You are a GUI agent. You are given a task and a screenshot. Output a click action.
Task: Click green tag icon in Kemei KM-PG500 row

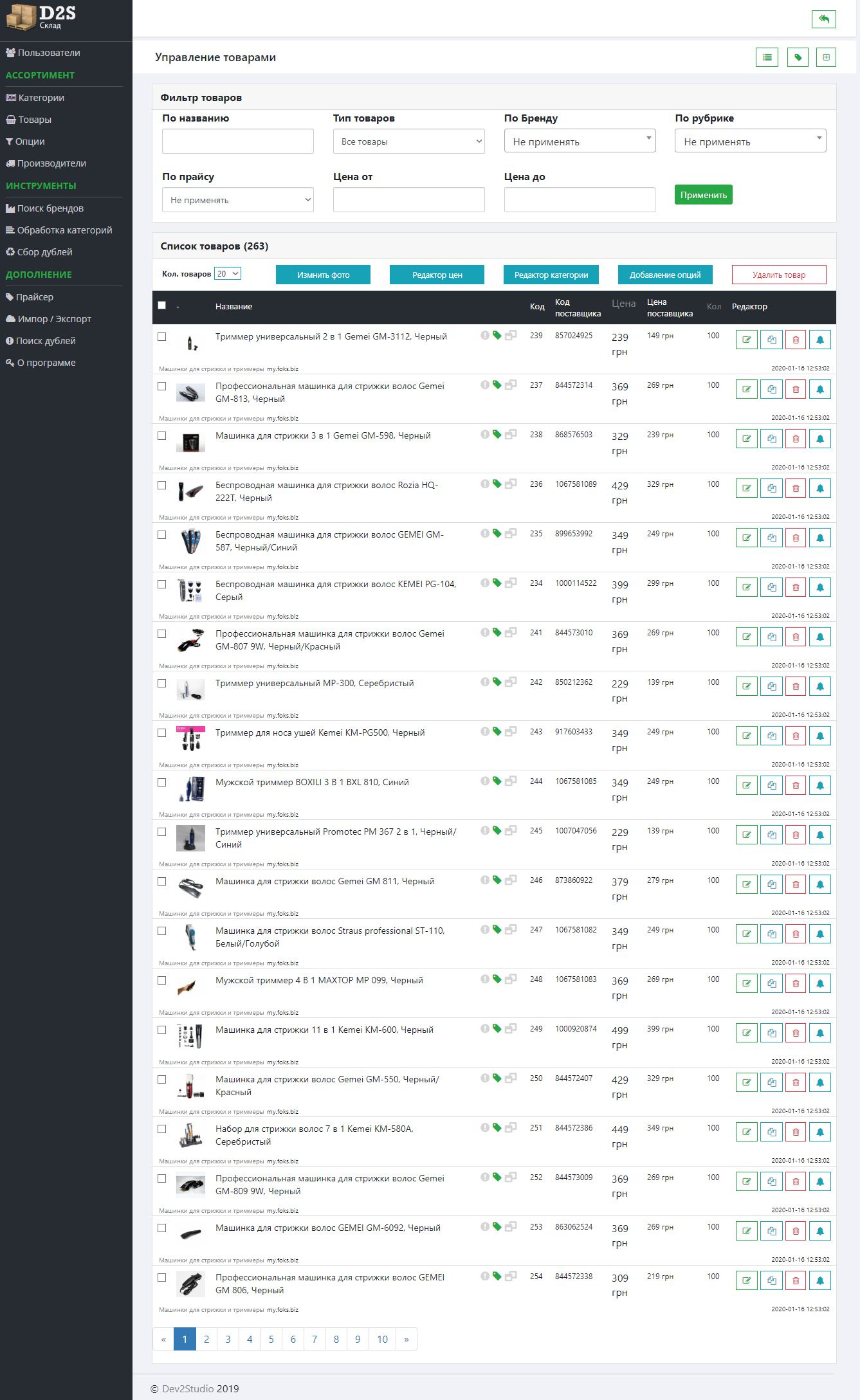tap(497, 731)
